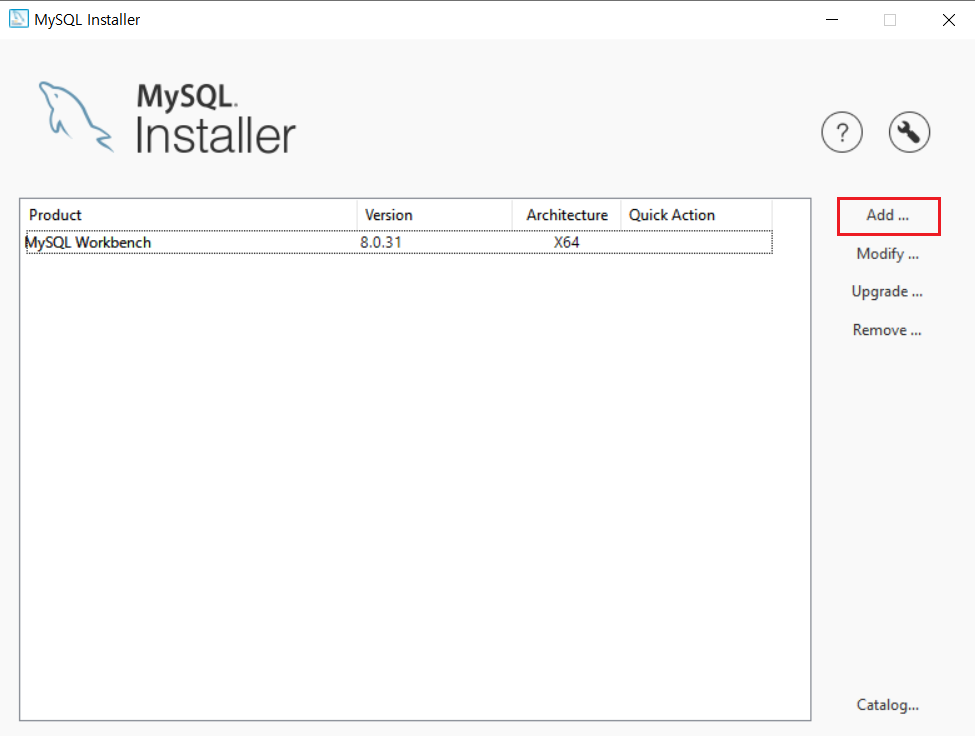Open the wrench options icon
Screen dimensions: 975x737
(909, 132)
